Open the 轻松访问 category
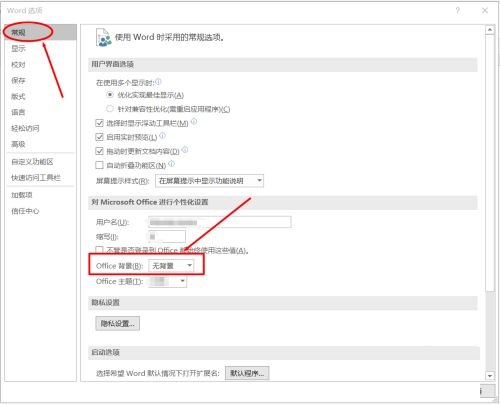This screenshot has width=500, height=405. tap(25, 128)
